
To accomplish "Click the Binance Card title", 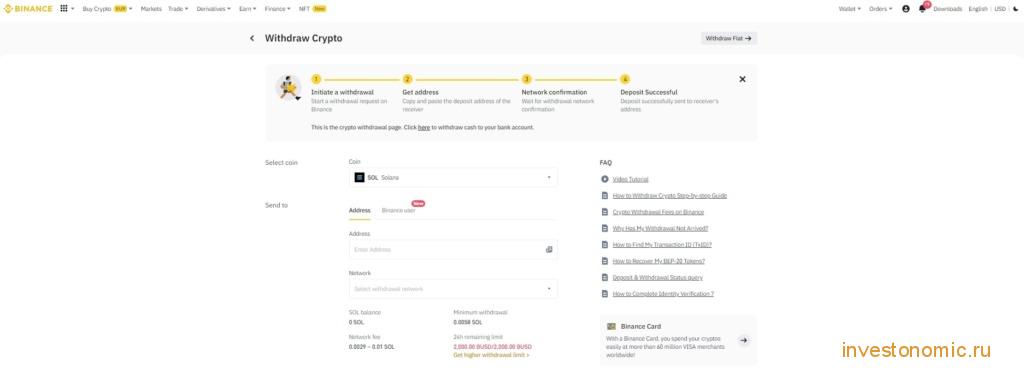I will pyautogui.click(x=641, y=327).
